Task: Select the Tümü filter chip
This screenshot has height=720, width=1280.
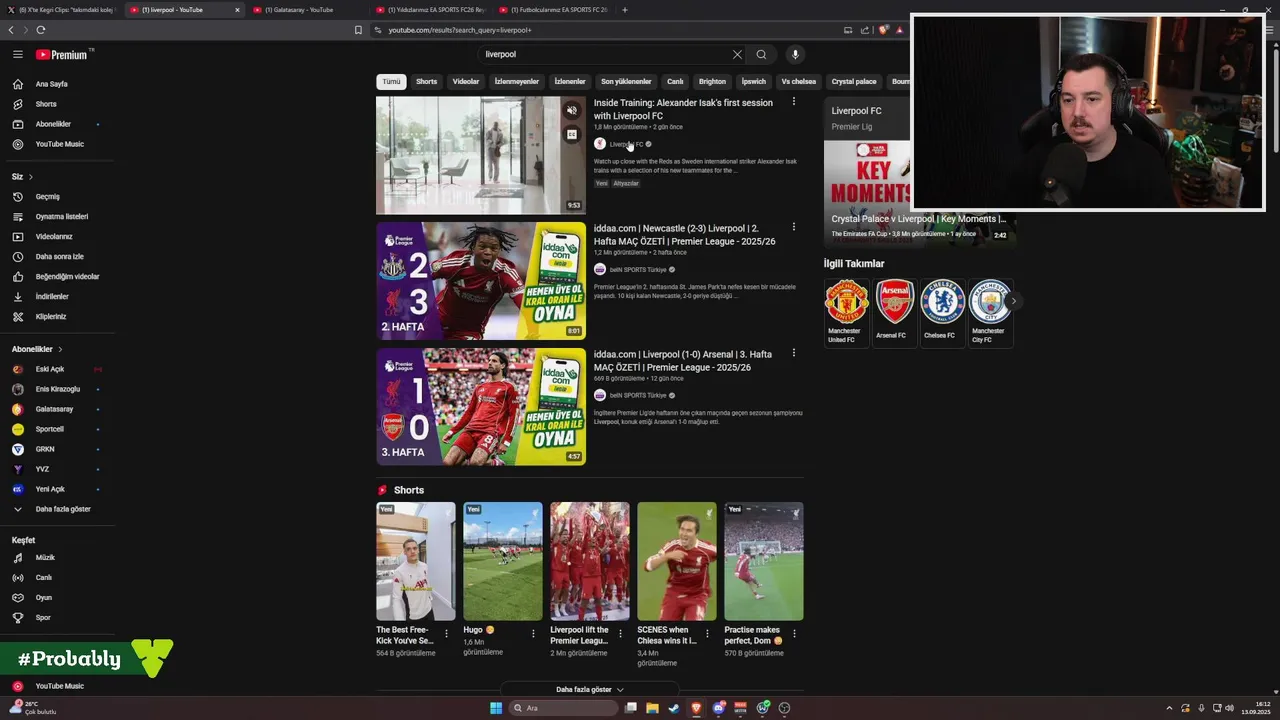Action: 391,82
